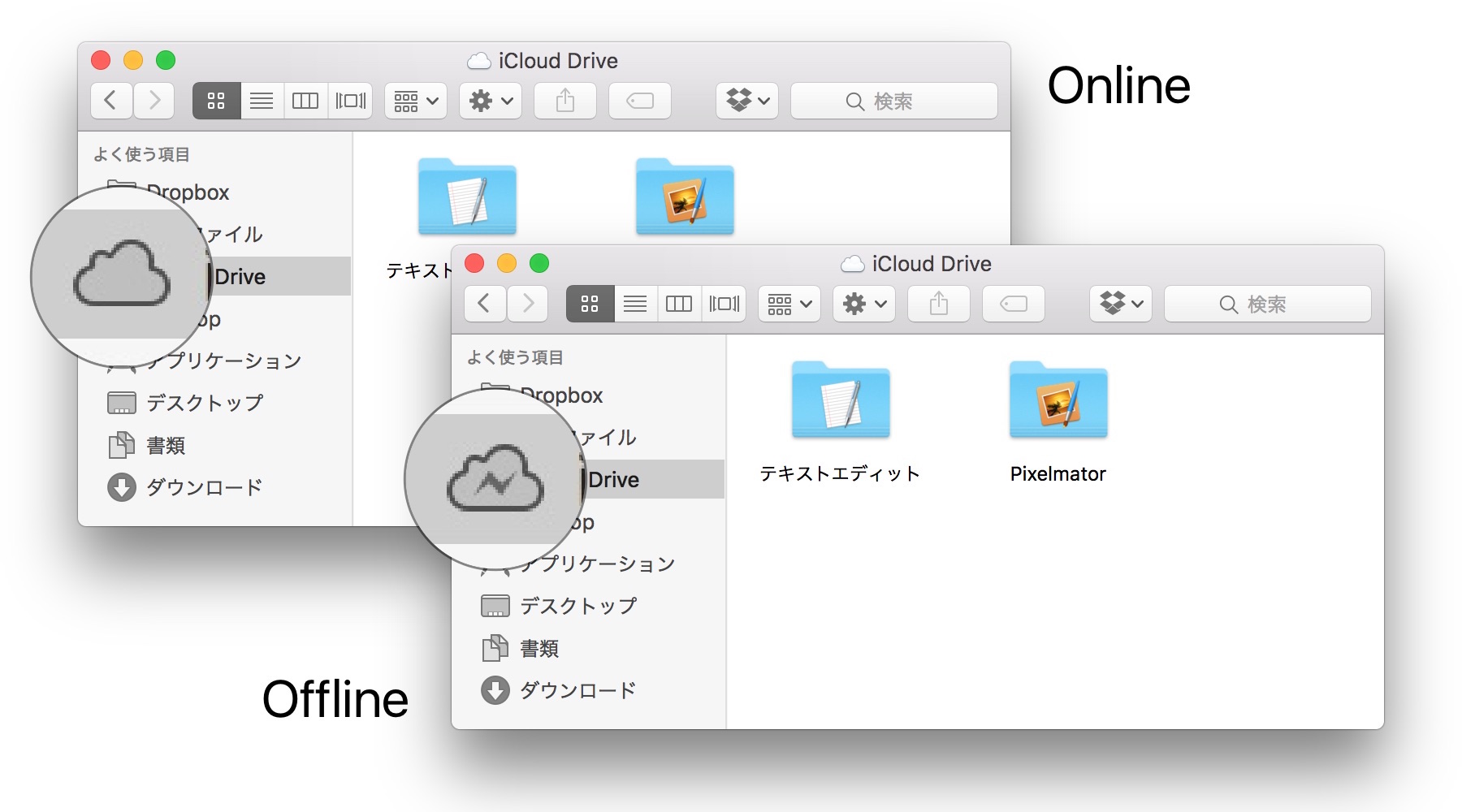Open Dropbox toolbar menu in Offline window
Image resolution: width=1462 pixels, height=812 pixels.
click(1121, 304)
